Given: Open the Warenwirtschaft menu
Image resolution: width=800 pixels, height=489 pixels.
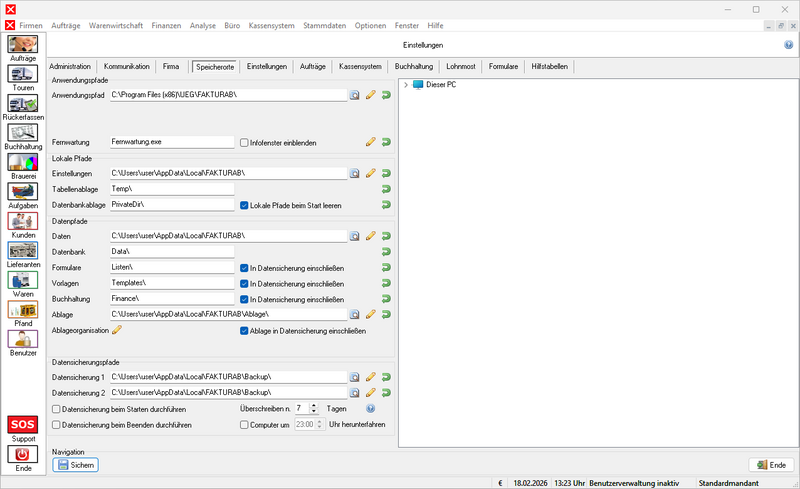Looking at the screenshot, I should tap(114, 23).
